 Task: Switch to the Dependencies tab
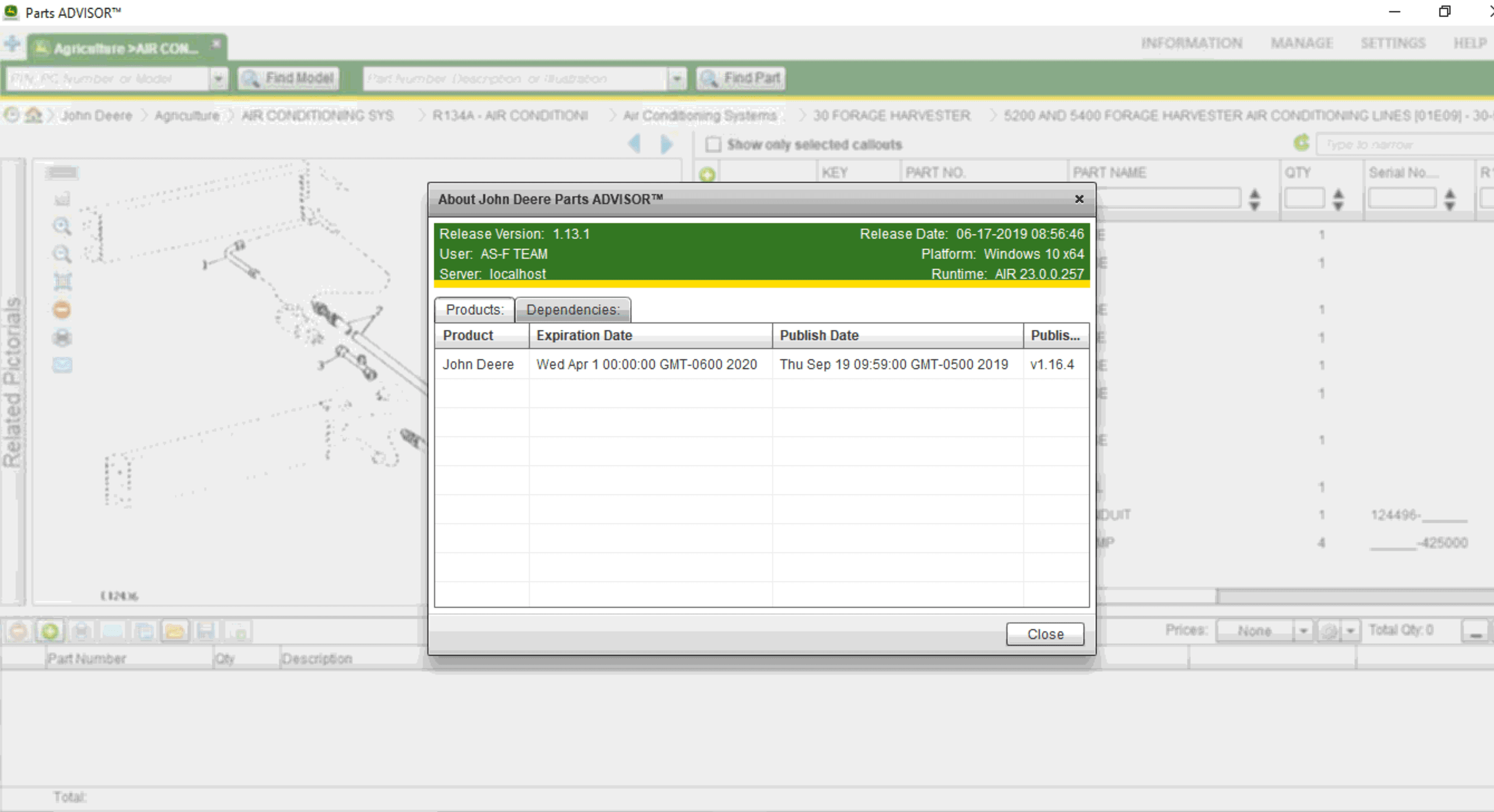pyautogui.click(x=572, y=310)
